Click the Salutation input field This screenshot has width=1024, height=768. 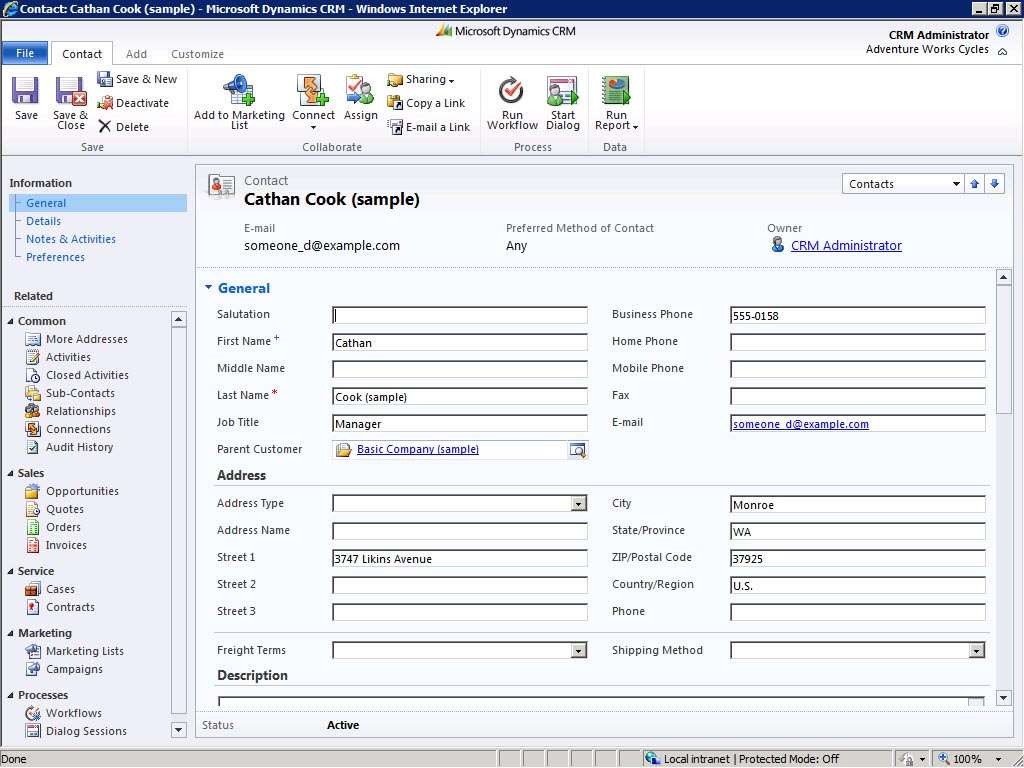[460, 315]
